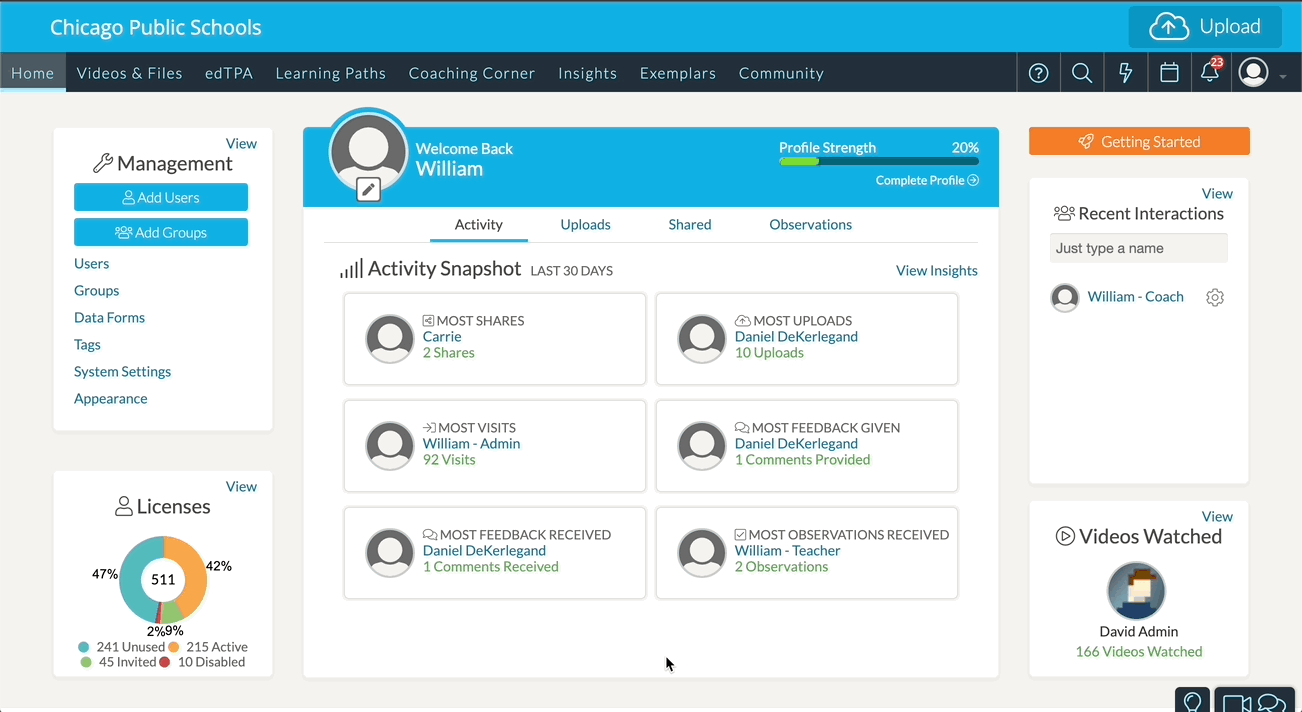Screen dimensions: 1302x712
Task: Open Coaching Corner in the navigation bar
Action: [x=471, y=73]
